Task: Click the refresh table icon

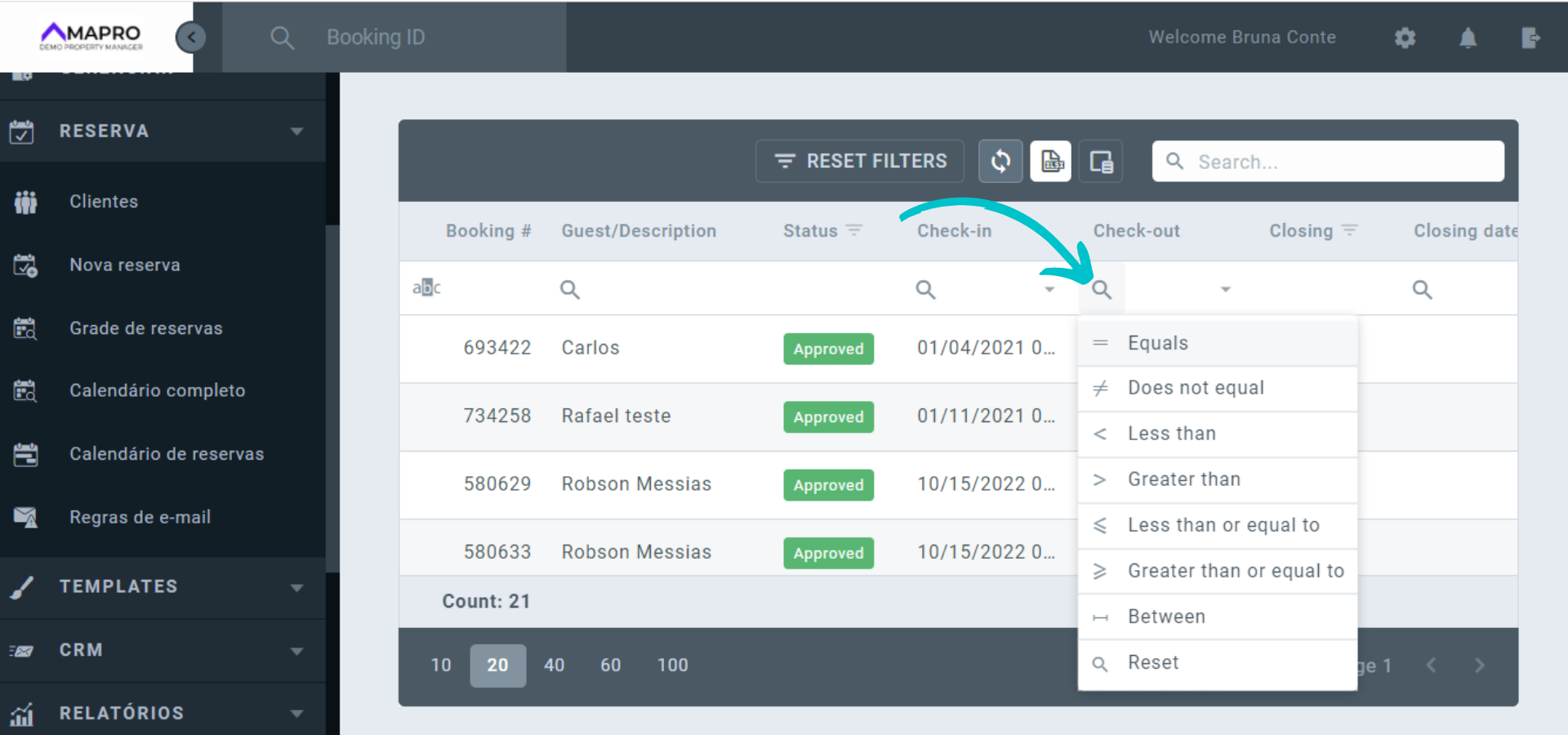Action: [1000, 161]
